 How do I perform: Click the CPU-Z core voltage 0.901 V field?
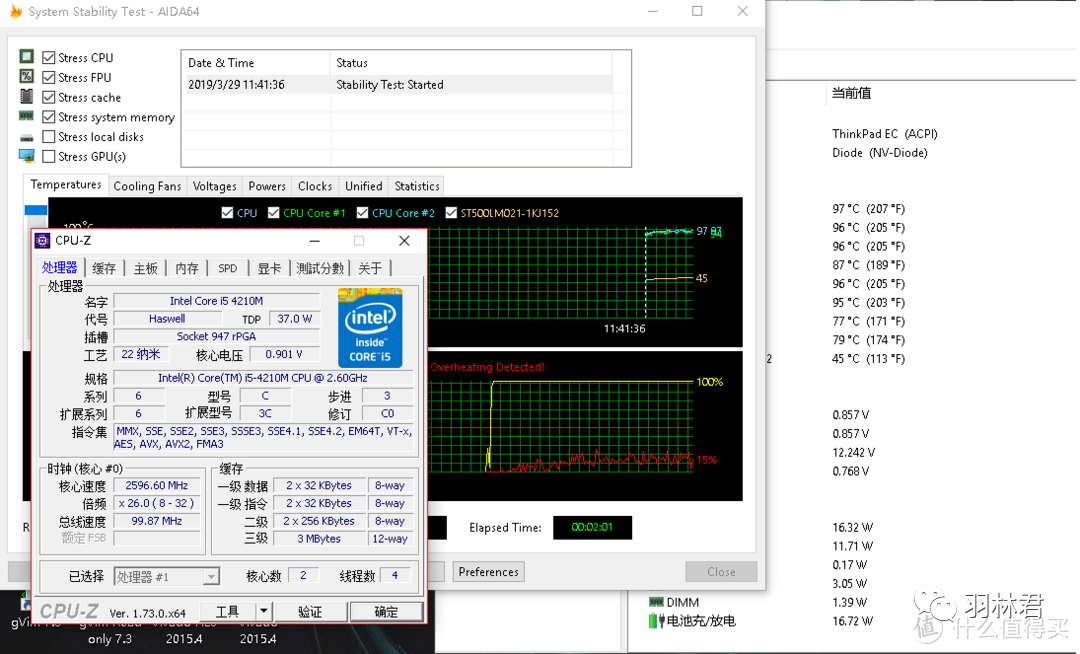click(284, 354)
